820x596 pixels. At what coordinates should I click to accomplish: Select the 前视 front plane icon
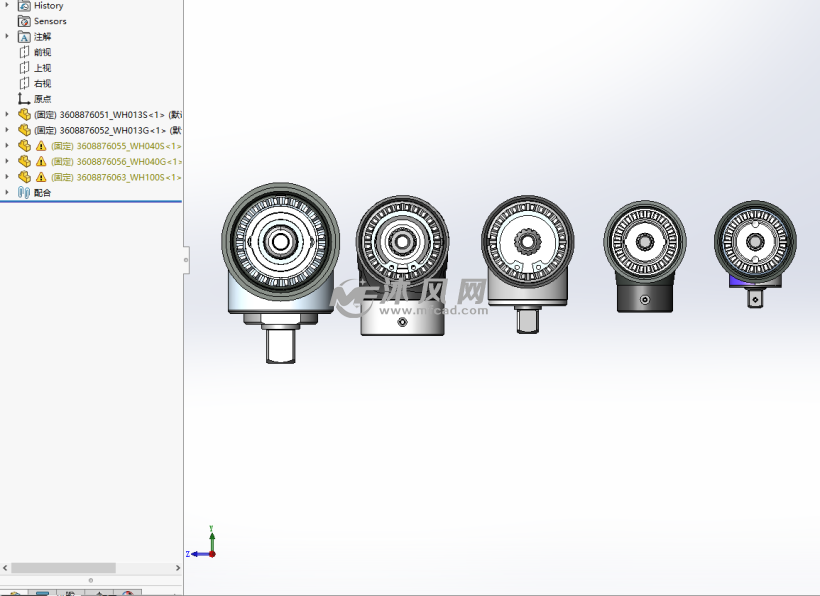coord(25,52)
